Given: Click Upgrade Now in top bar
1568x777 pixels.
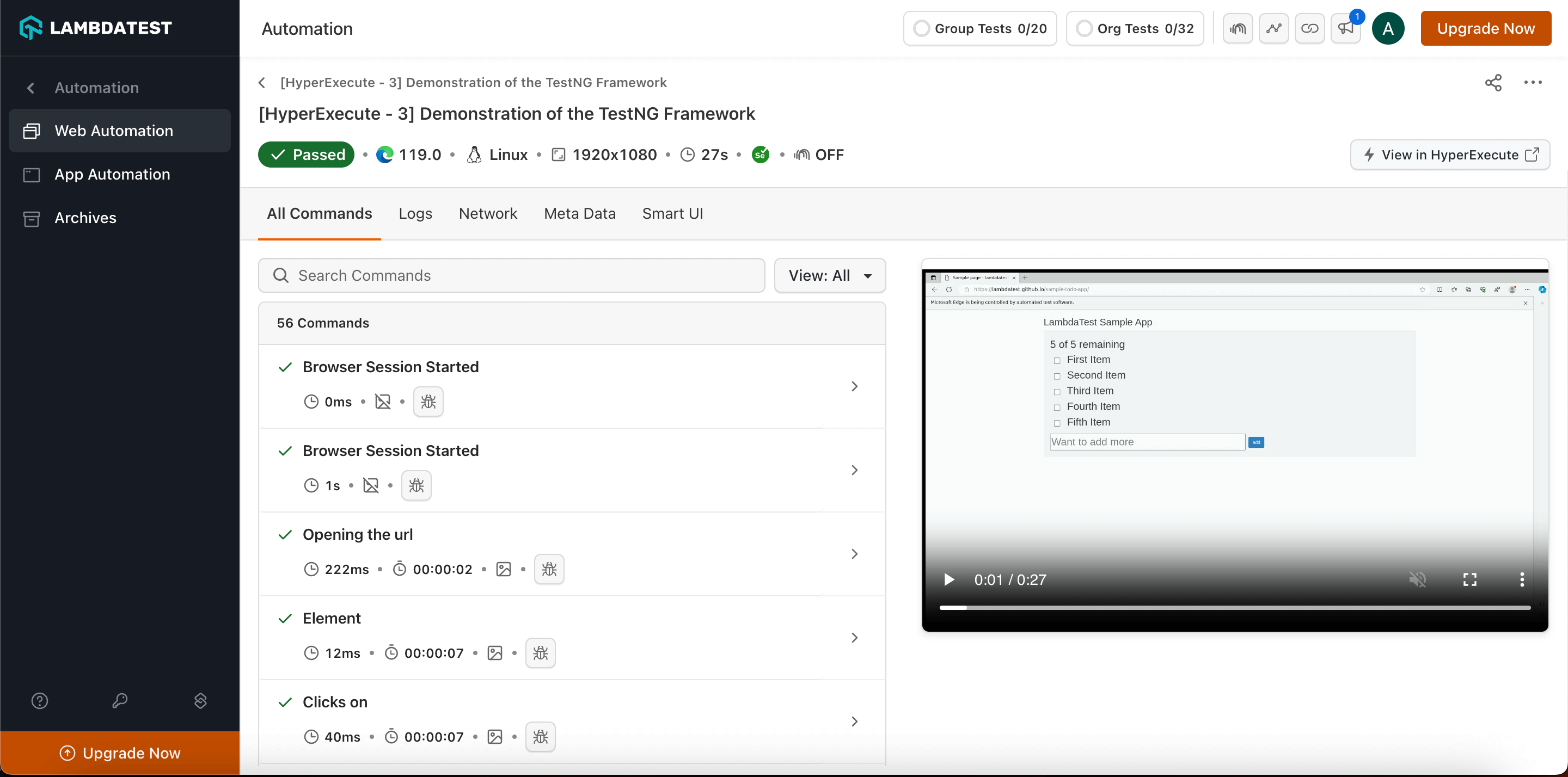Looking at the screenshot, I should [x=1486, y=29].
